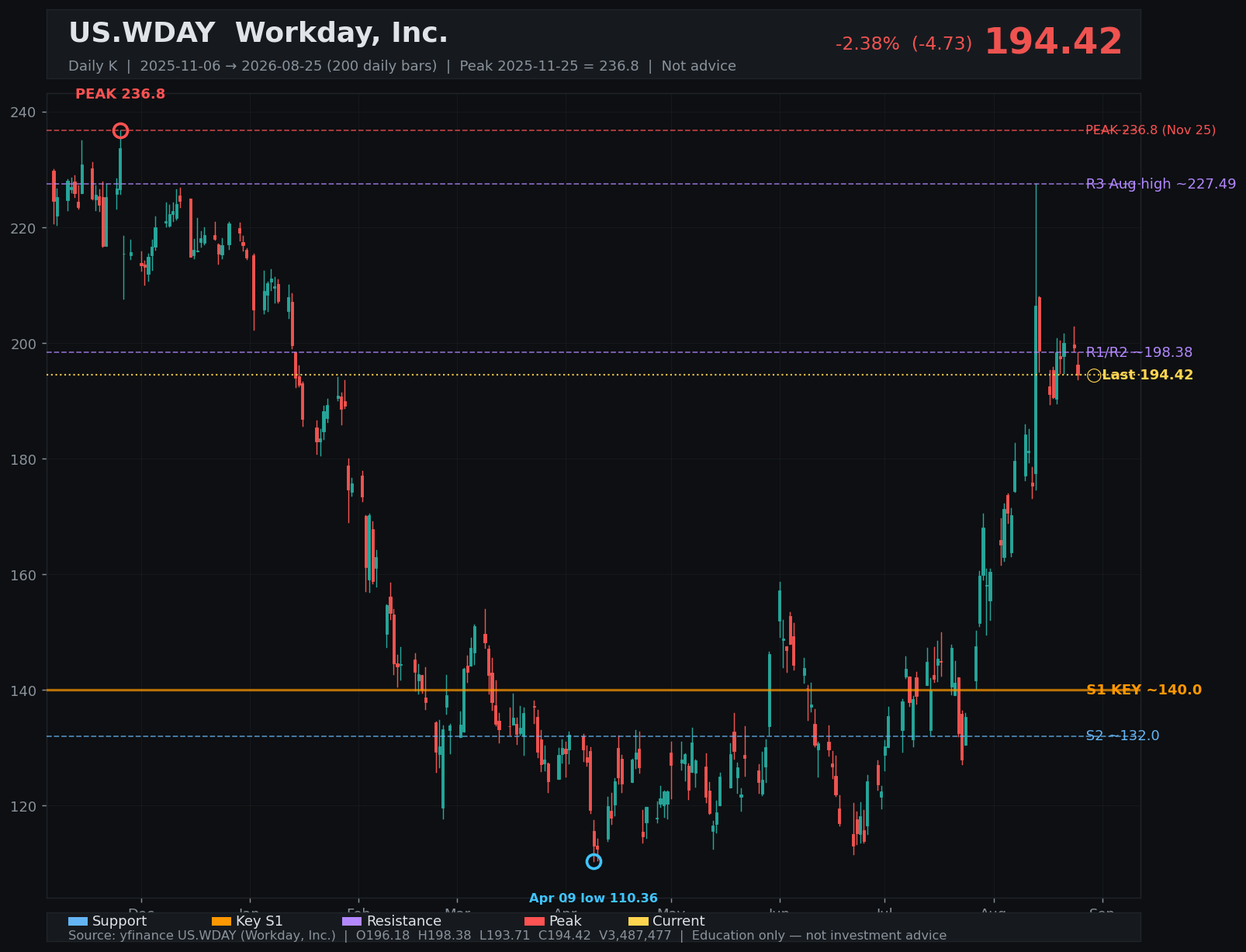Screen dimensions: 1246x952
Task: Click the 'R1/R2 ~198.38' resistance label
Action: click(1139, 352)
